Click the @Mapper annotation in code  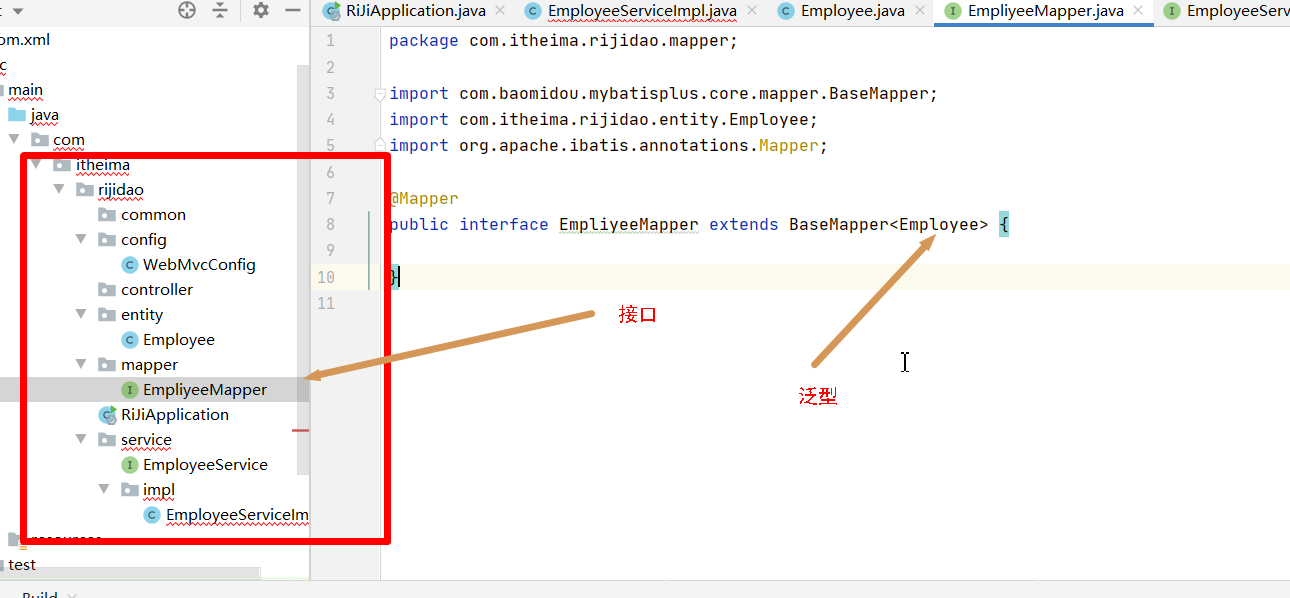click(x=424, y=198)
